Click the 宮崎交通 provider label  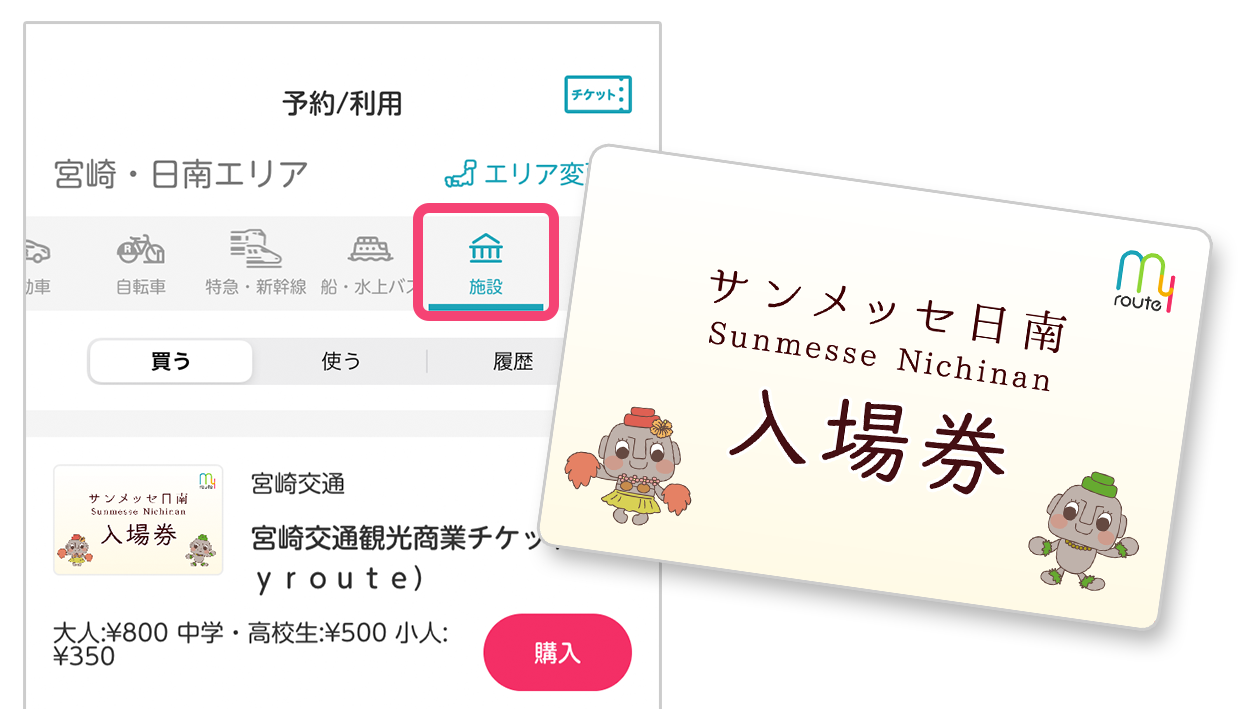tap(298, 484)
